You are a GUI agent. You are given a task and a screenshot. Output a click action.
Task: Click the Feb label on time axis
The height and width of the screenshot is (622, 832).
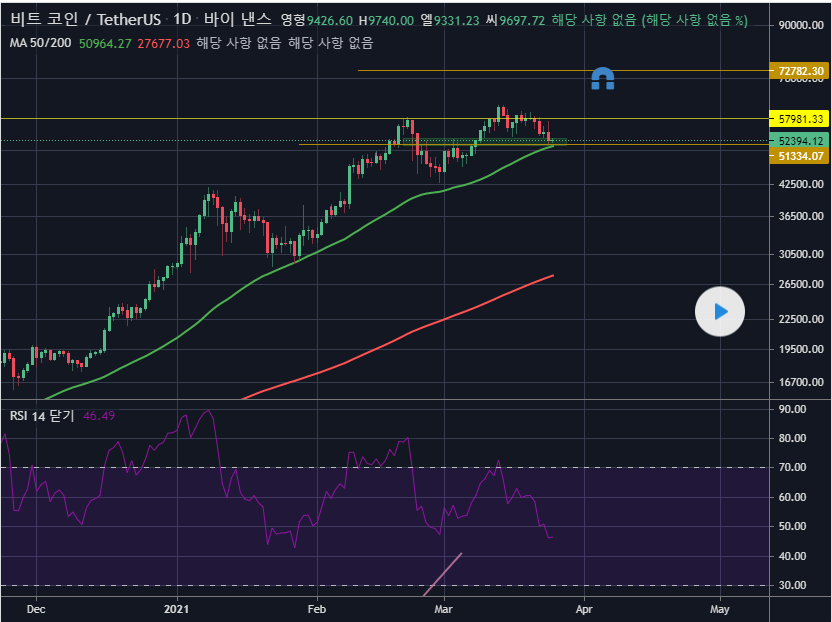317,607
